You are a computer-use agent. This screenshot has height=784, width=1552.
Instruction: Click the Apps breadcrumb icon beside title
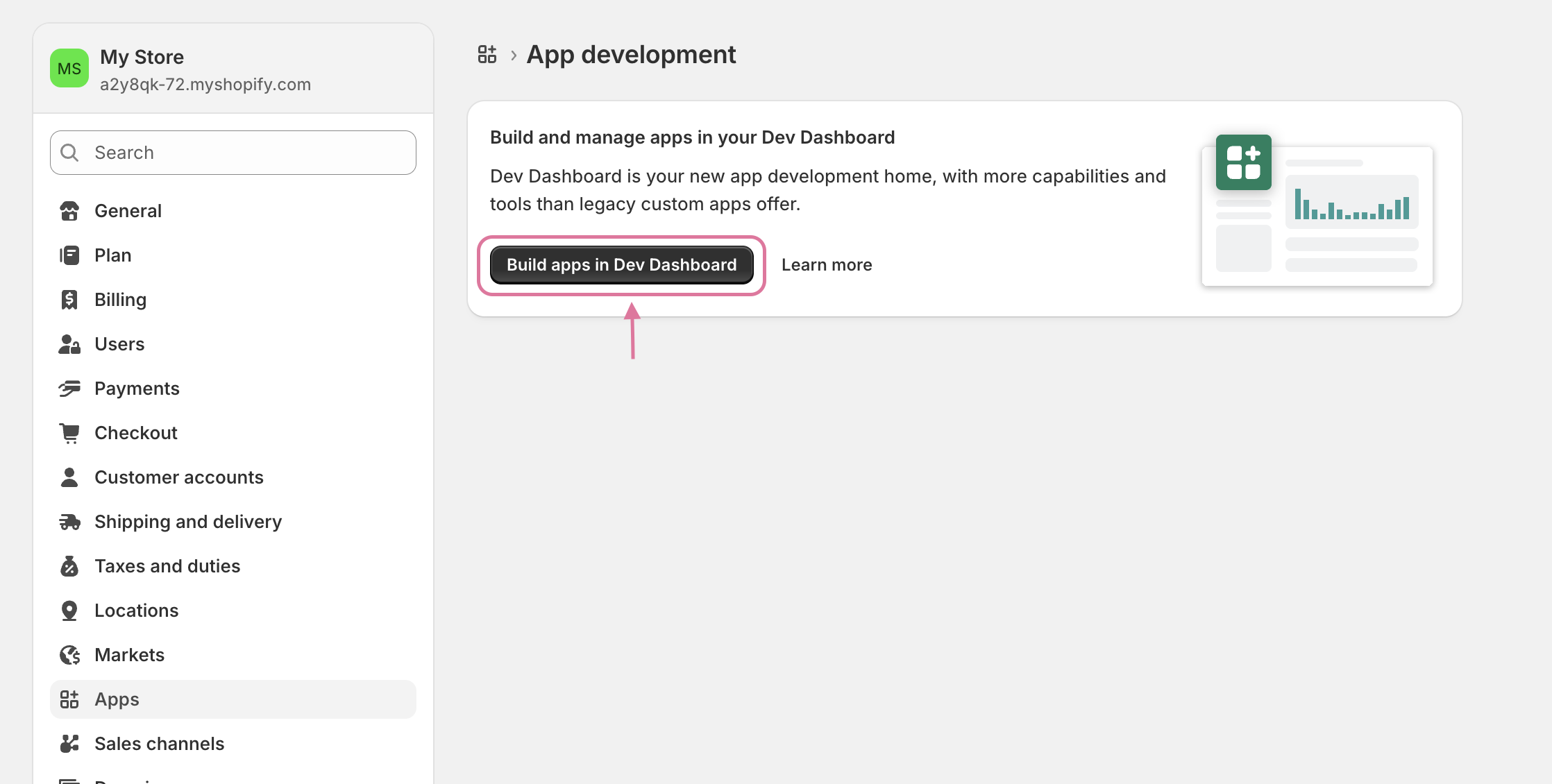point(487,54)
